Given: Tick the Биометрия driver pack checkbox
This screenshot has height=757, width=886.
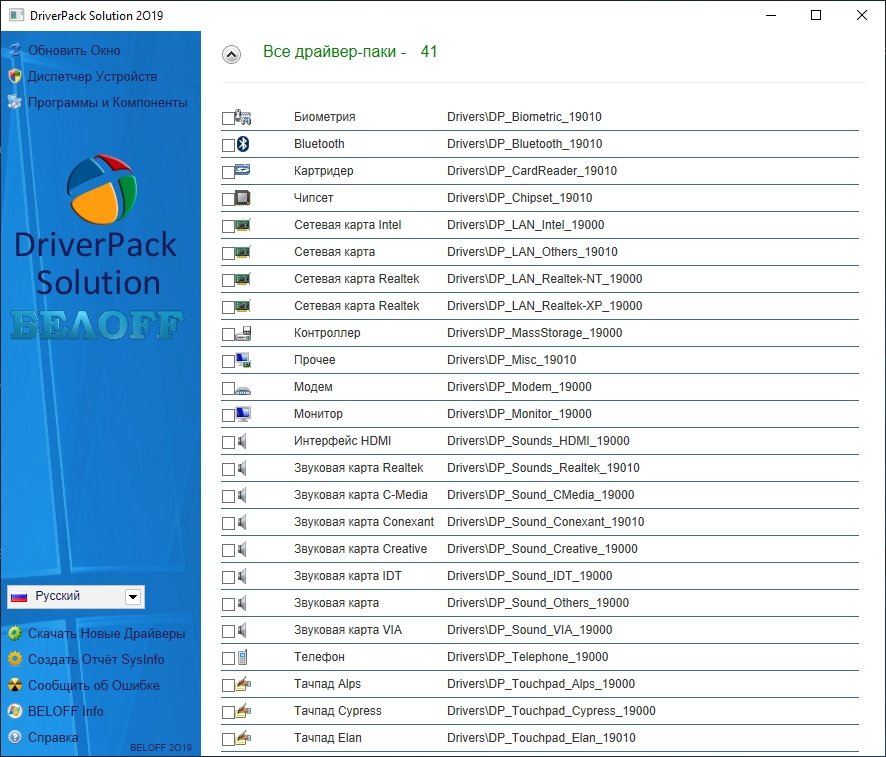Looking at the screenshot, I should pyautogui.click(x=228, y=119).
